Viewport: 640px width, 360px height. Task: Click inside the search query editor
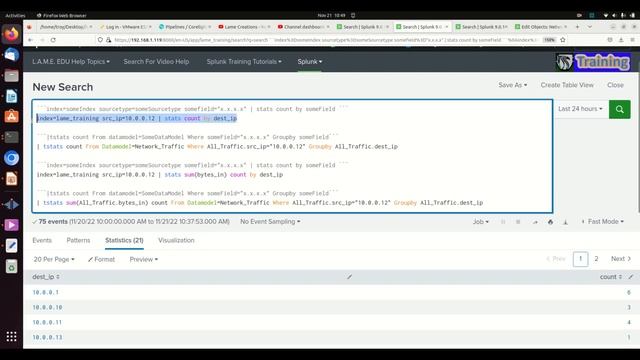[x=292, y=156]
